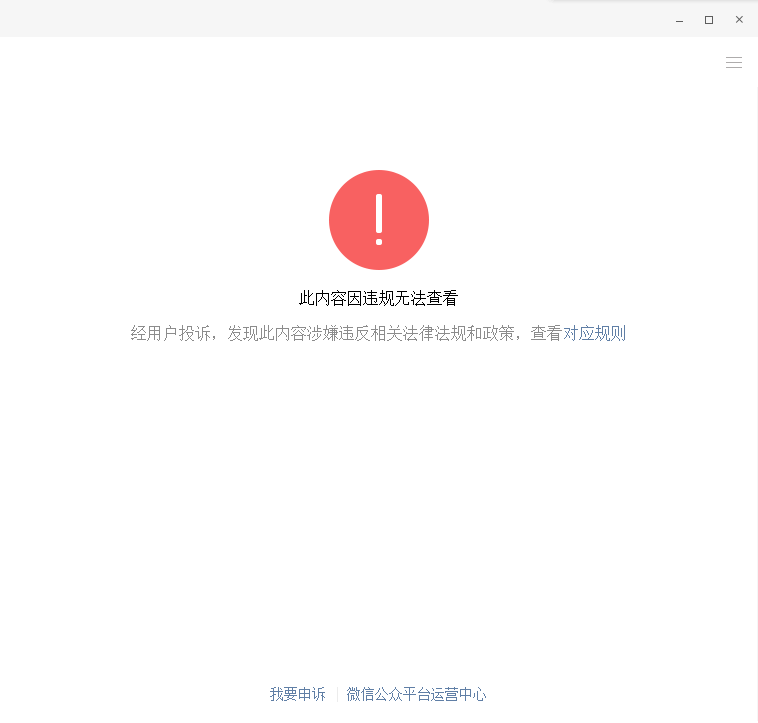Click the word 查看 before 对应规则

click(546, 334)
